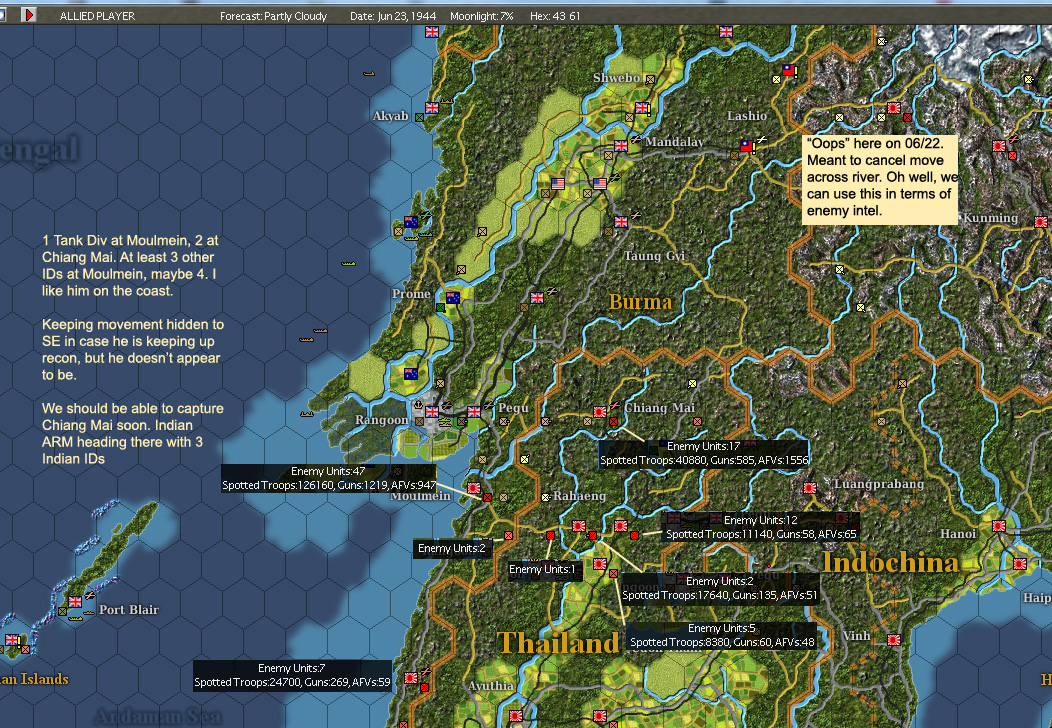The width and height of the screenshot is (1052, 728).
Task: Click the Hanoi city label
Action: pos(958,534)
